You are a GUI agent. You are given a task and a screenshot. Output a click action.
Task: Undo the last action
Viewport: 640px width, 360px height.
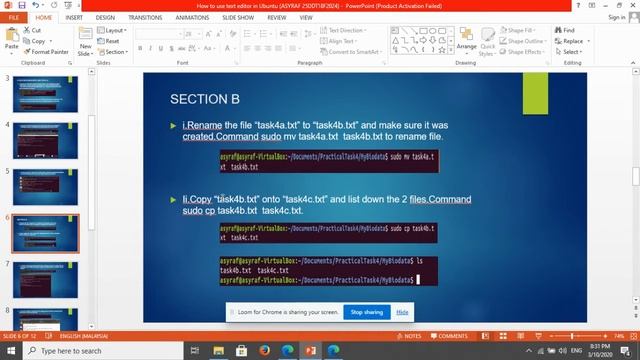point(36,5)
